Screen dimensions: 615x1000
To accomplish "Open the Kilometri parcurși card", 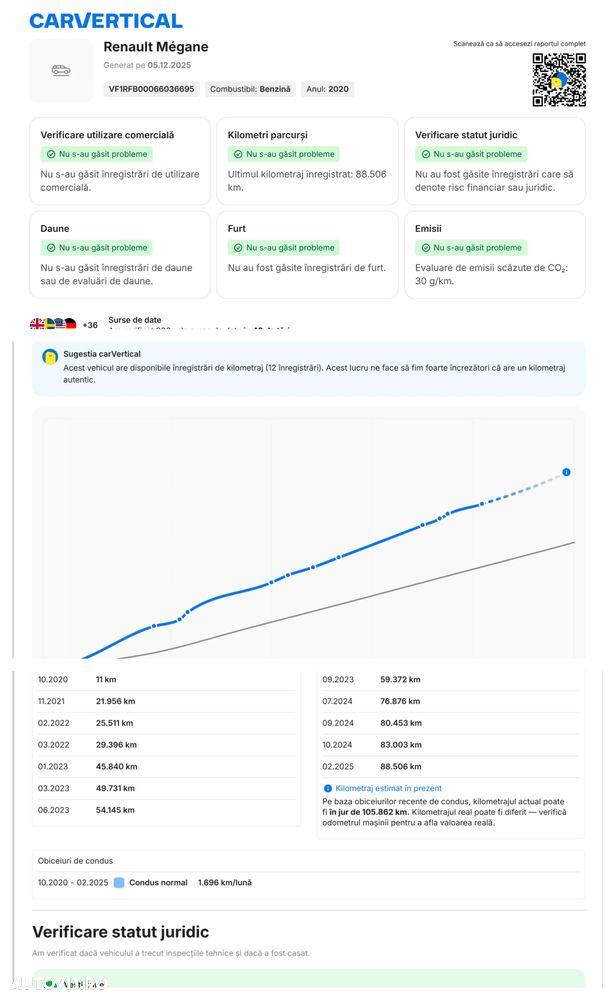I will pos(306,161).
